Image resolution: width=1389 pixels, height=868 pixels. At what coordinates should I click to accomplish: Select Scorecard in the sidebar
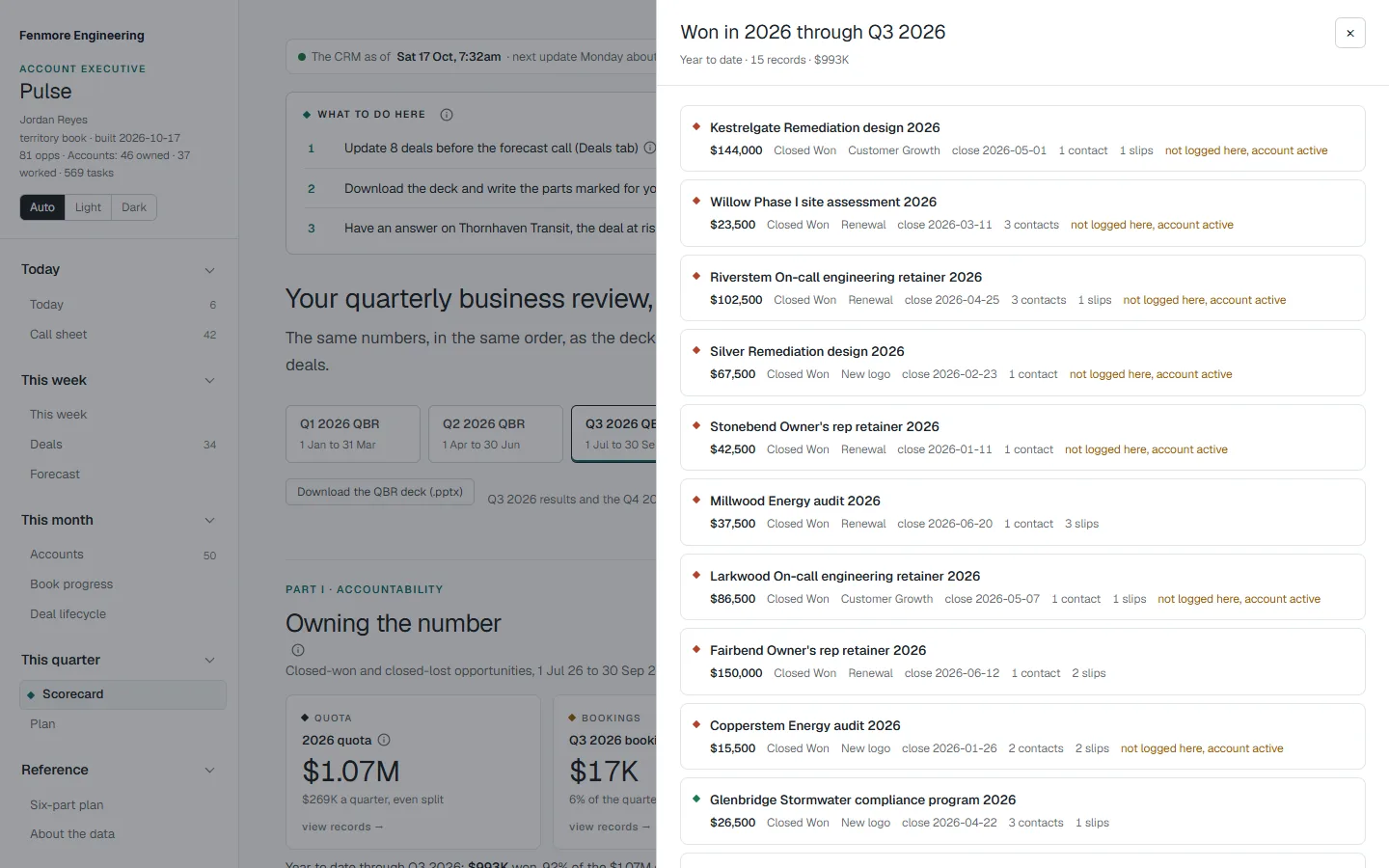click(123, 694)
